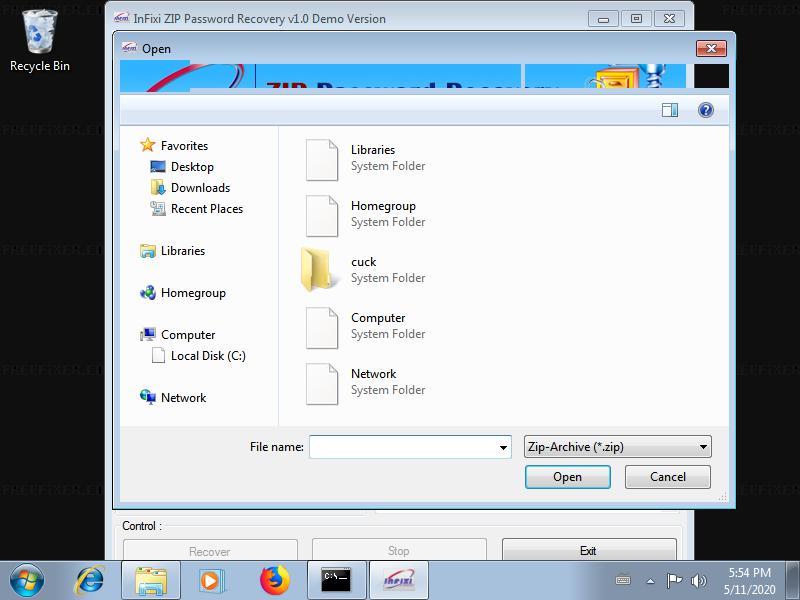Click inside the File name input box
This screenshot has width=800, height=600.
click(x=403, y=447)
